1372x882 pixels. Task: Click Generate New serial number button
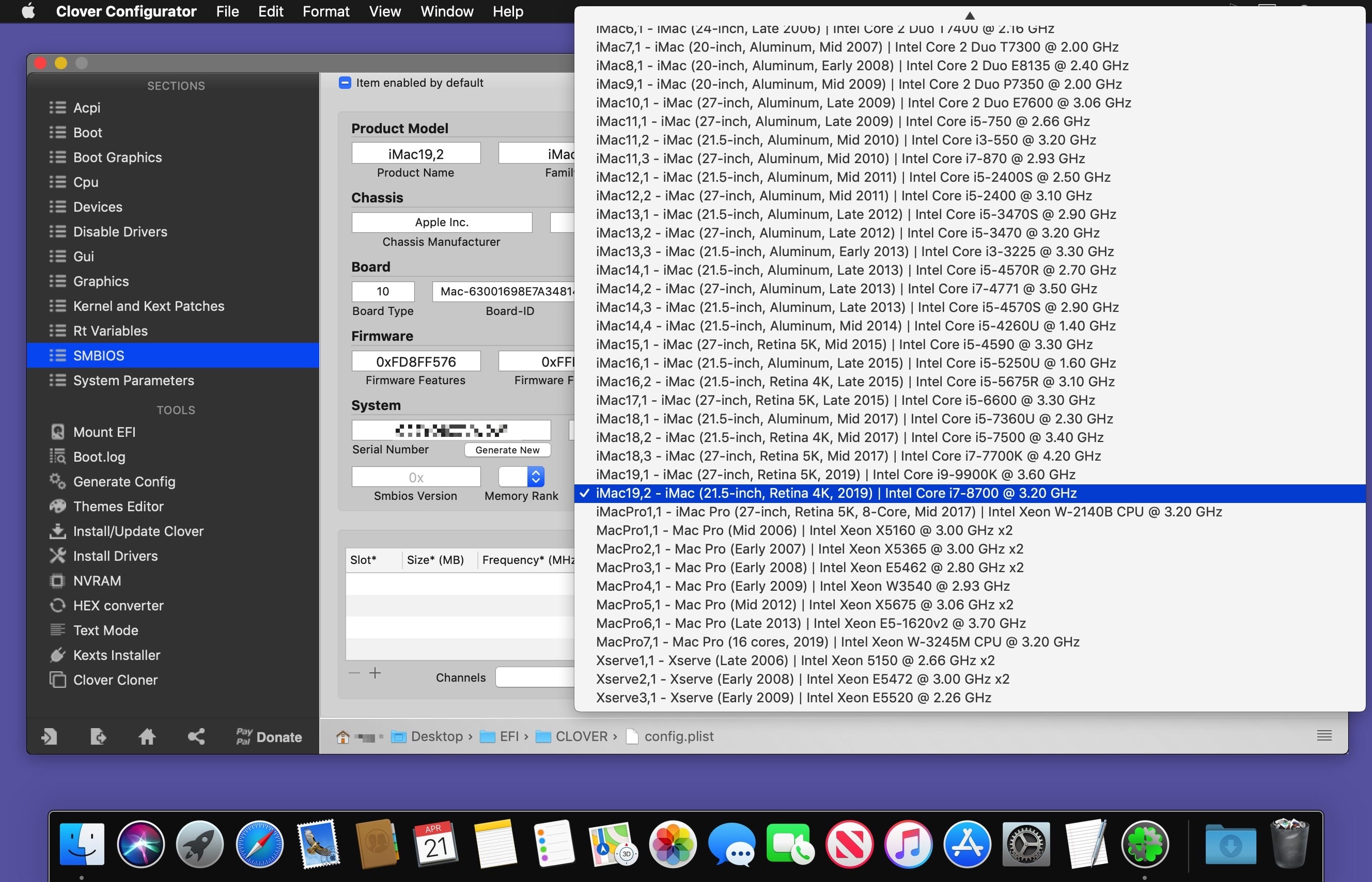[x=508, y=450]
